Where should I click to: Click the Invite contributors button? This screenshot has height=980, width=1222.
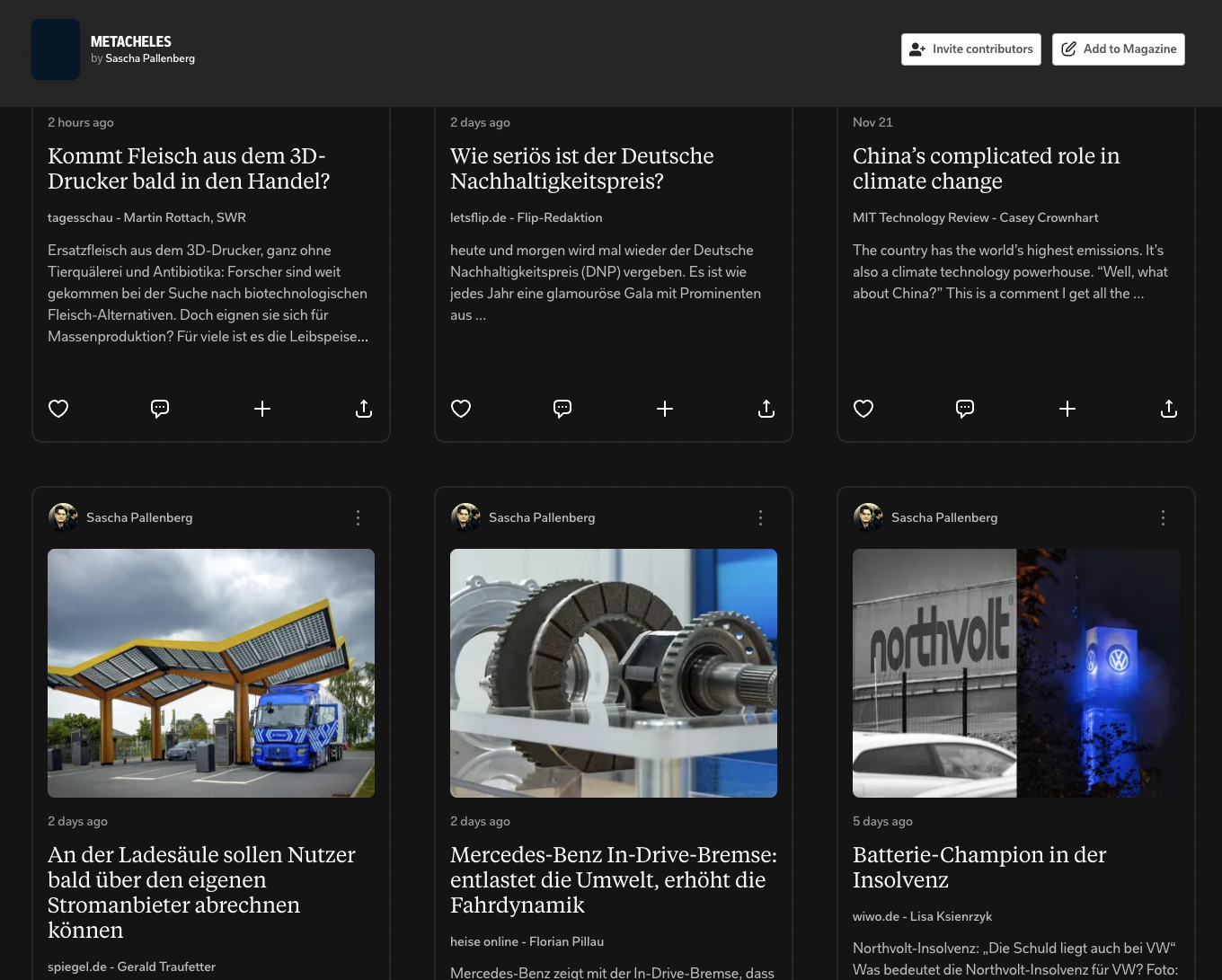pyautogui.click(x=971, y=49)
